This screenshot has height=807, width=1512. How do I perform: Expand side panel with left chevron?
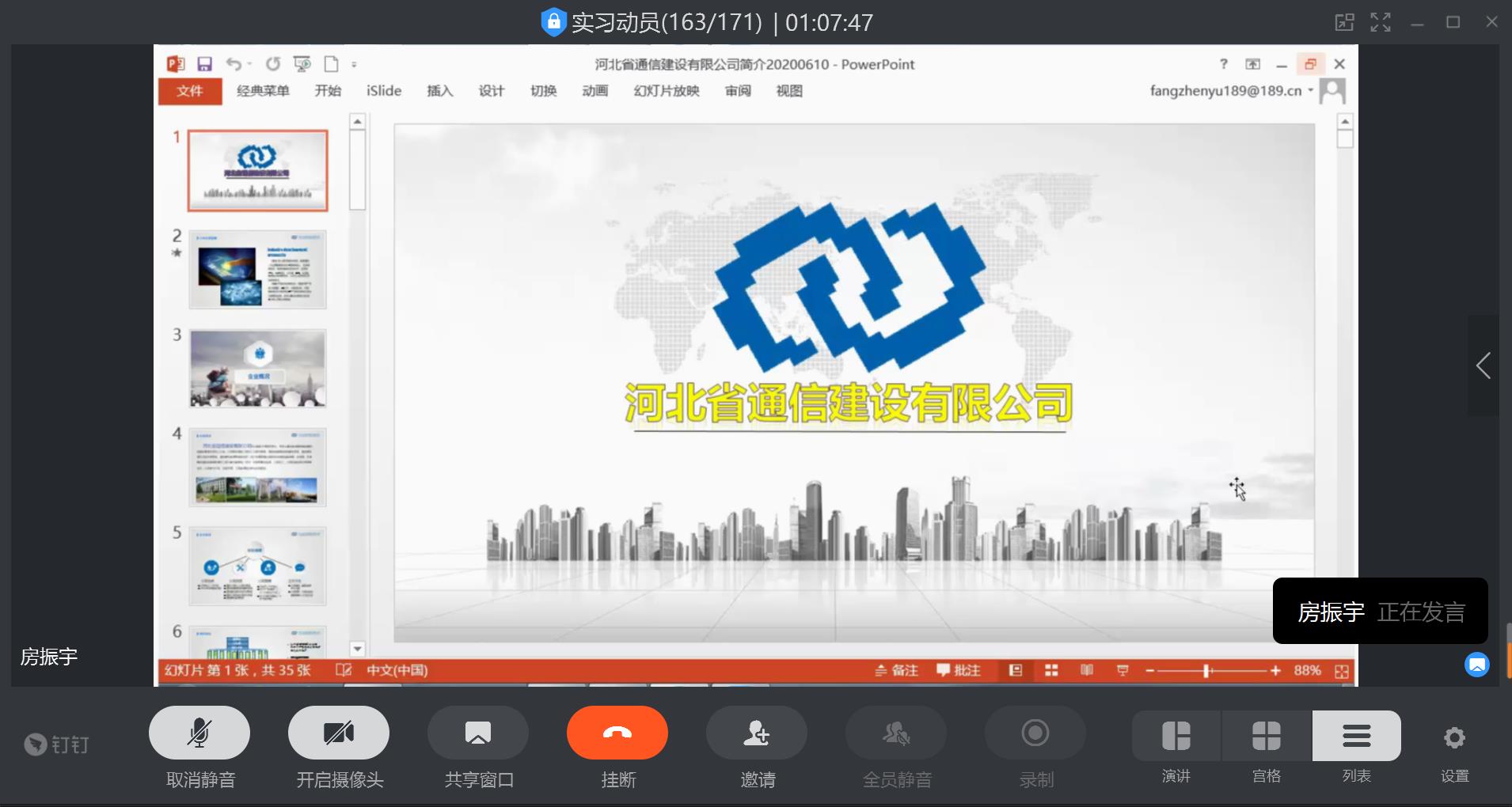[1484, 366]
